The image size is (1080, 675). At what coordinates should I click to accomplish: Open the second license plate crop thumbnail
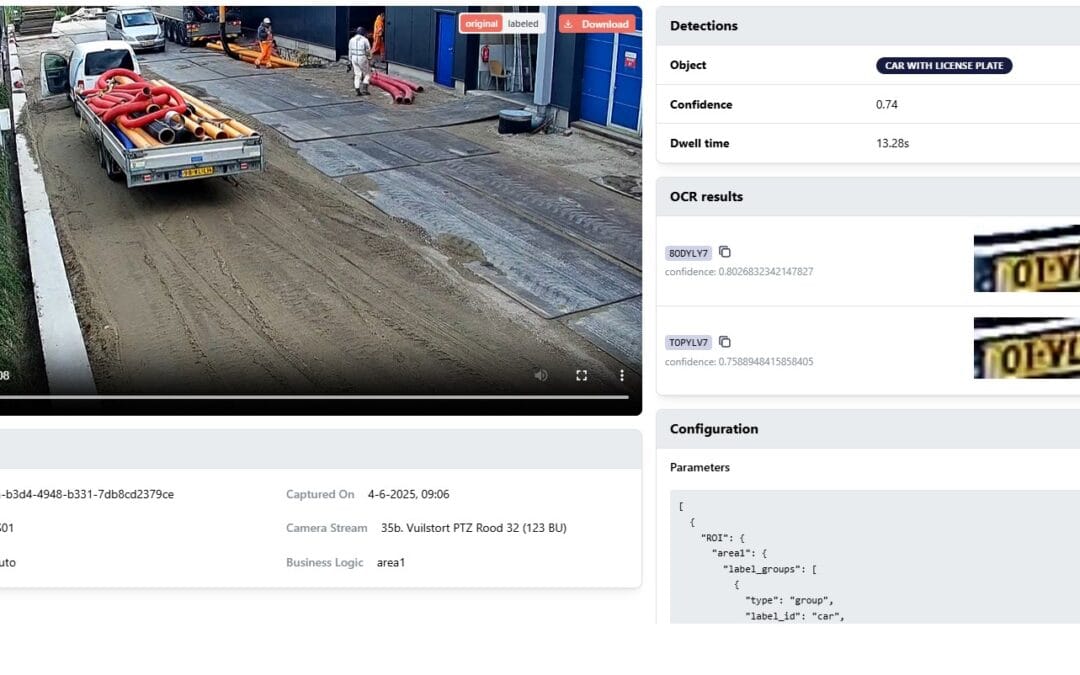coord(1026,348)
